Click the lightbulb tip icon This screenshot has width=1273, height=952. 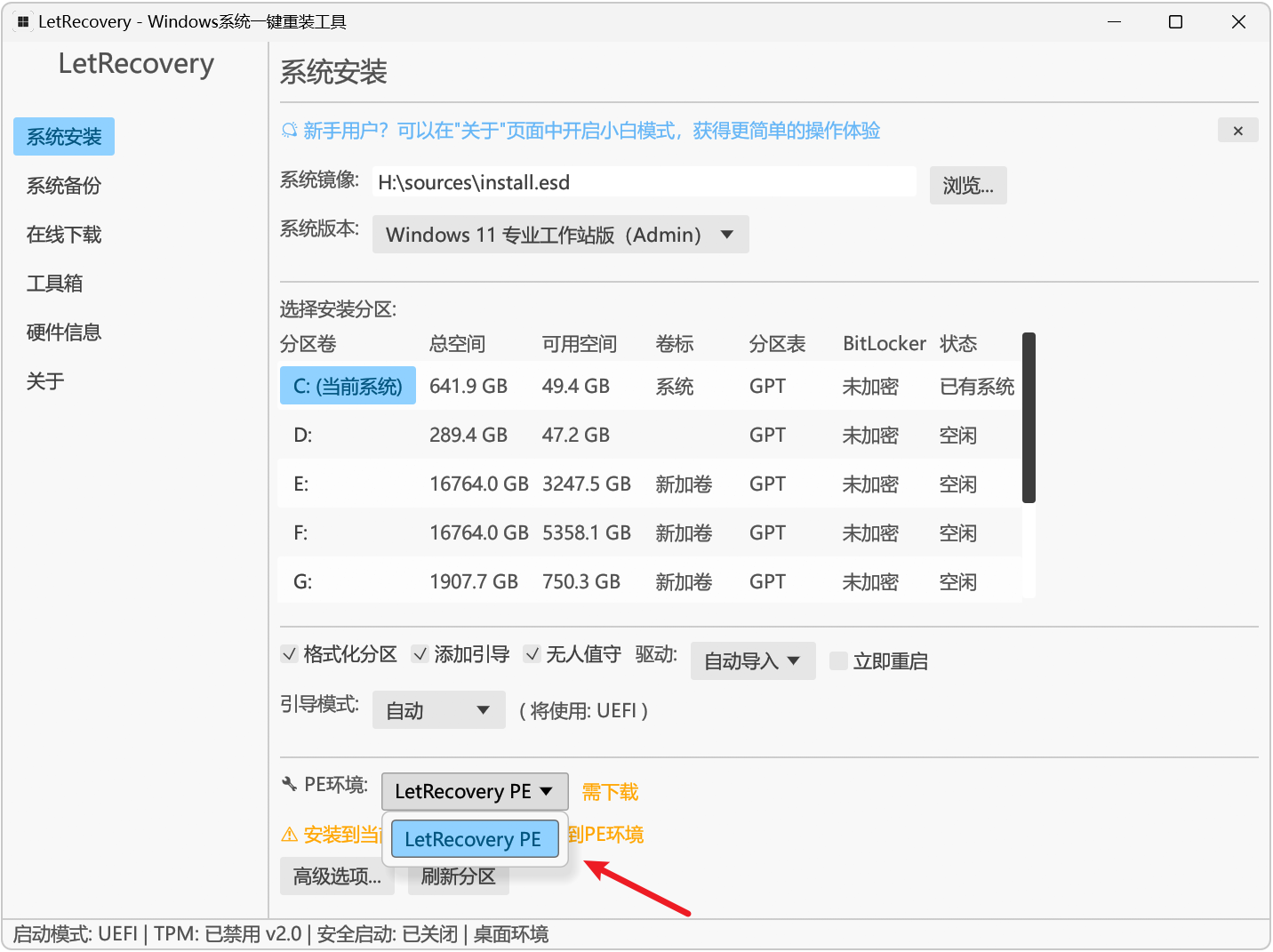tap(289, 131)
